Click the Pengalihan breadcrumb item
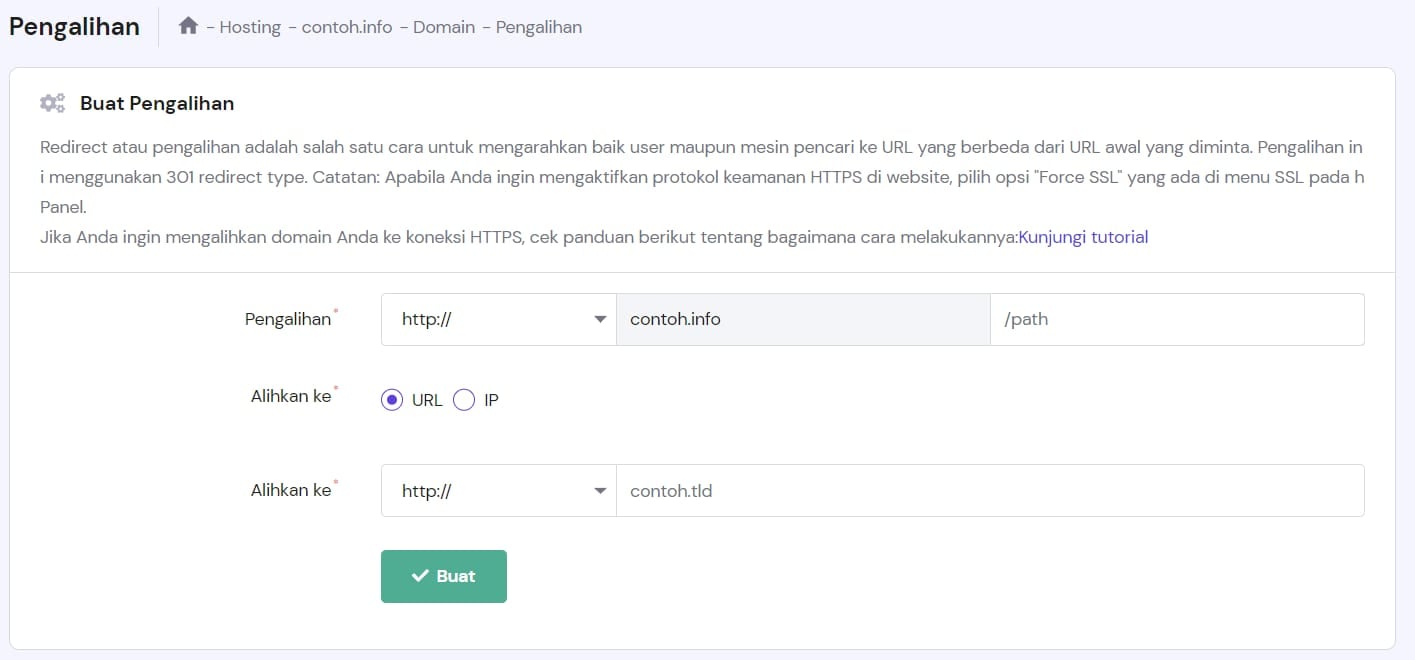The image size is (1415, 660). pyautogui.click(x=538, y=27)
